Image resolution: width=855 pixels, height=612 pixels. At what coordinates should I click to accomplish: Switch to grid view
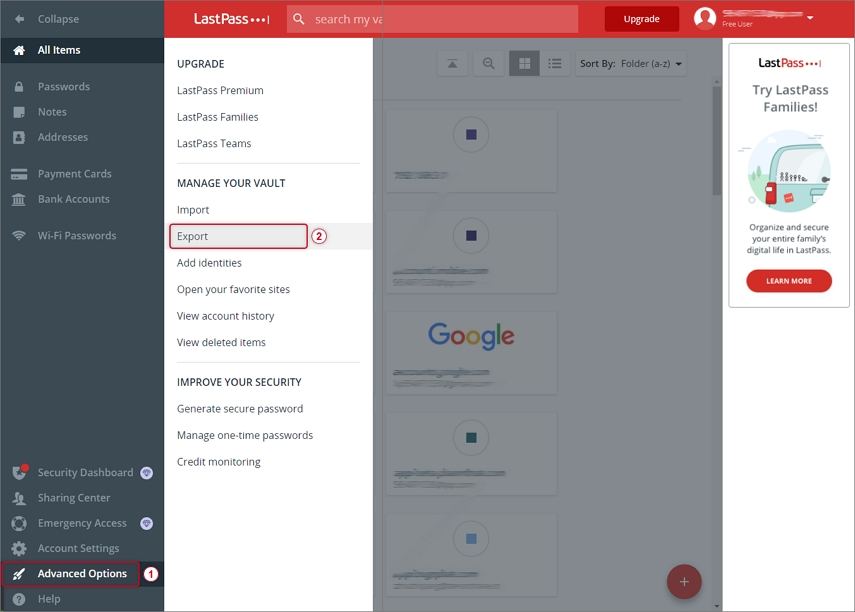click(x=525, y=64)
